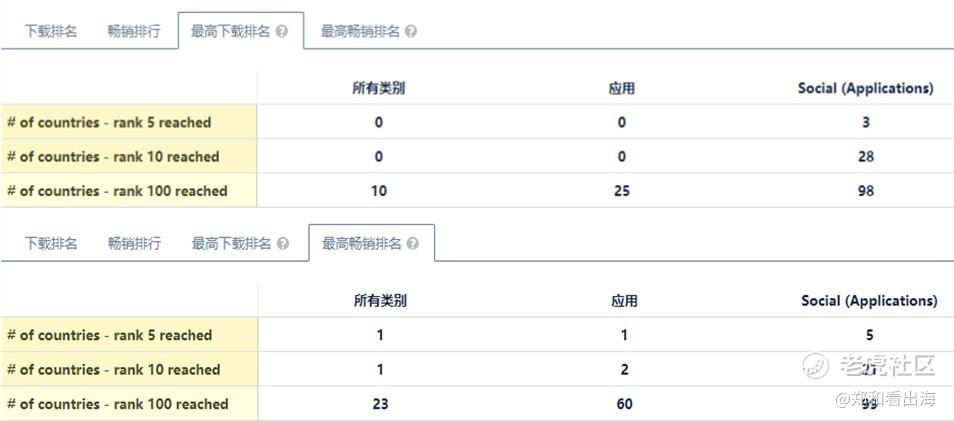954x421 pixels.
Task: Click the value 98 in the upper table
Action: [x=866, y=191]
